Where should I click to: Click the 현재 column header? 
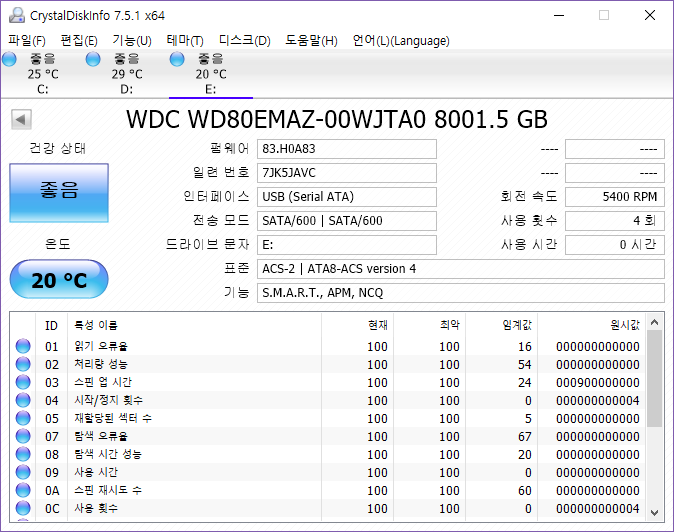coord(358,326)
